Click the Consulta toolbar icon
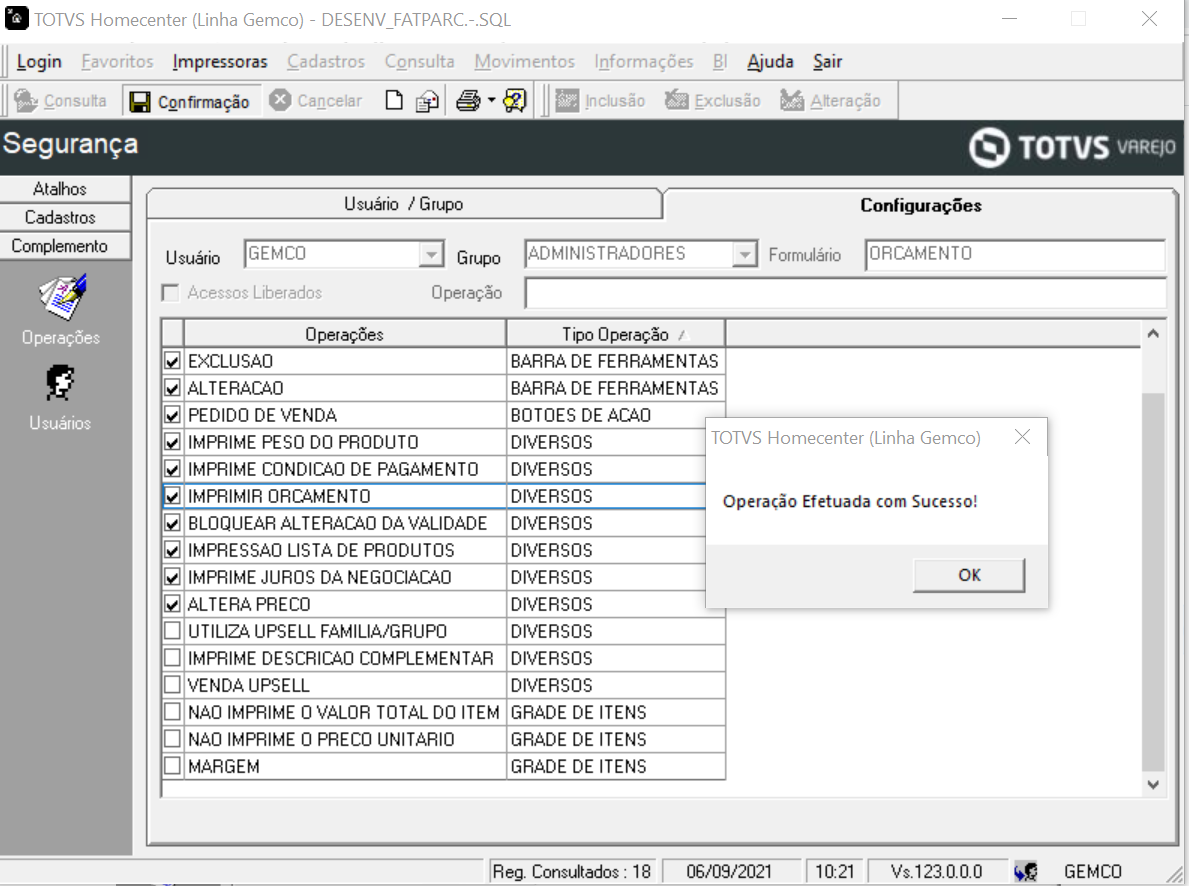 coord(26,100)
